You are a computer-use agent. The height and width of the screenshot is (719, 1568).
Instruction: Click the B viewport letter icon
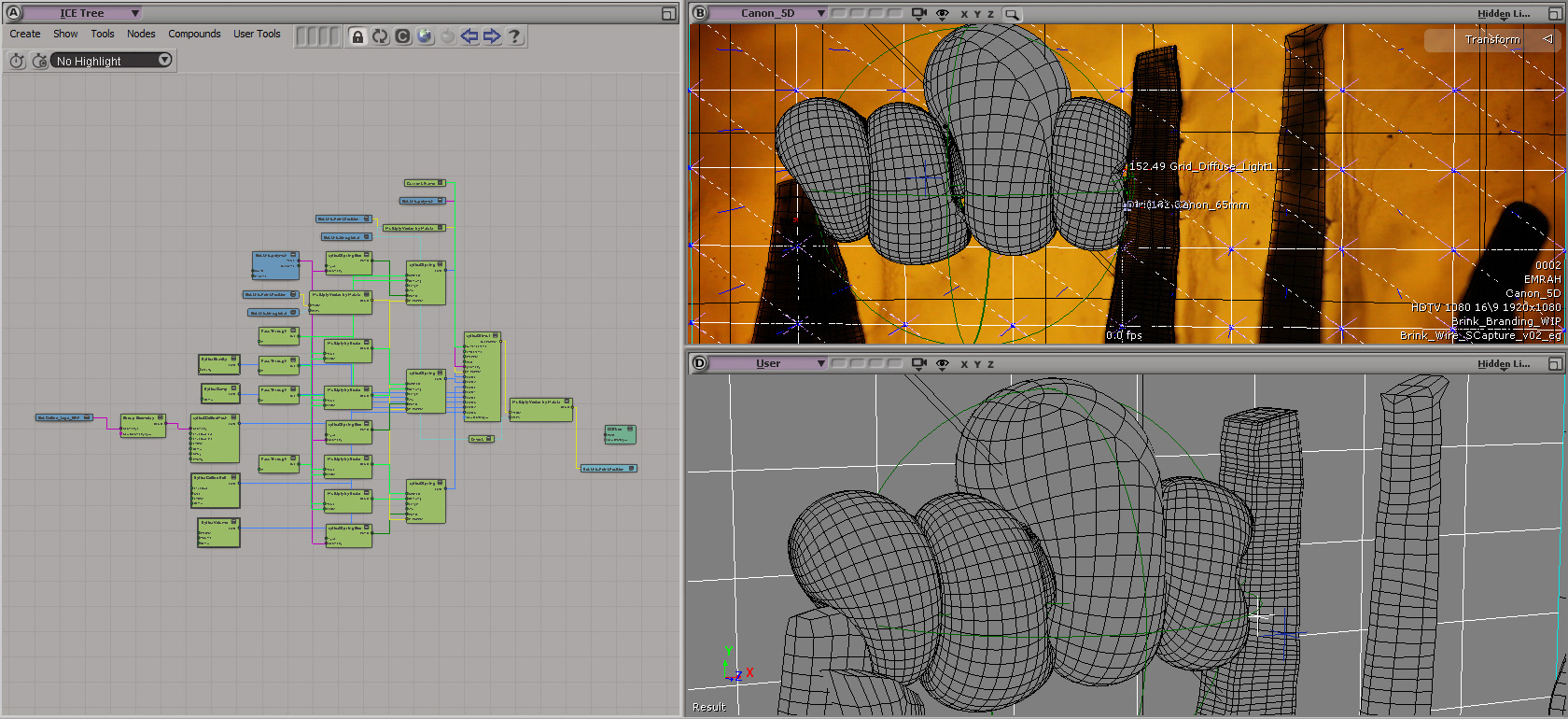tap(700, 13)
